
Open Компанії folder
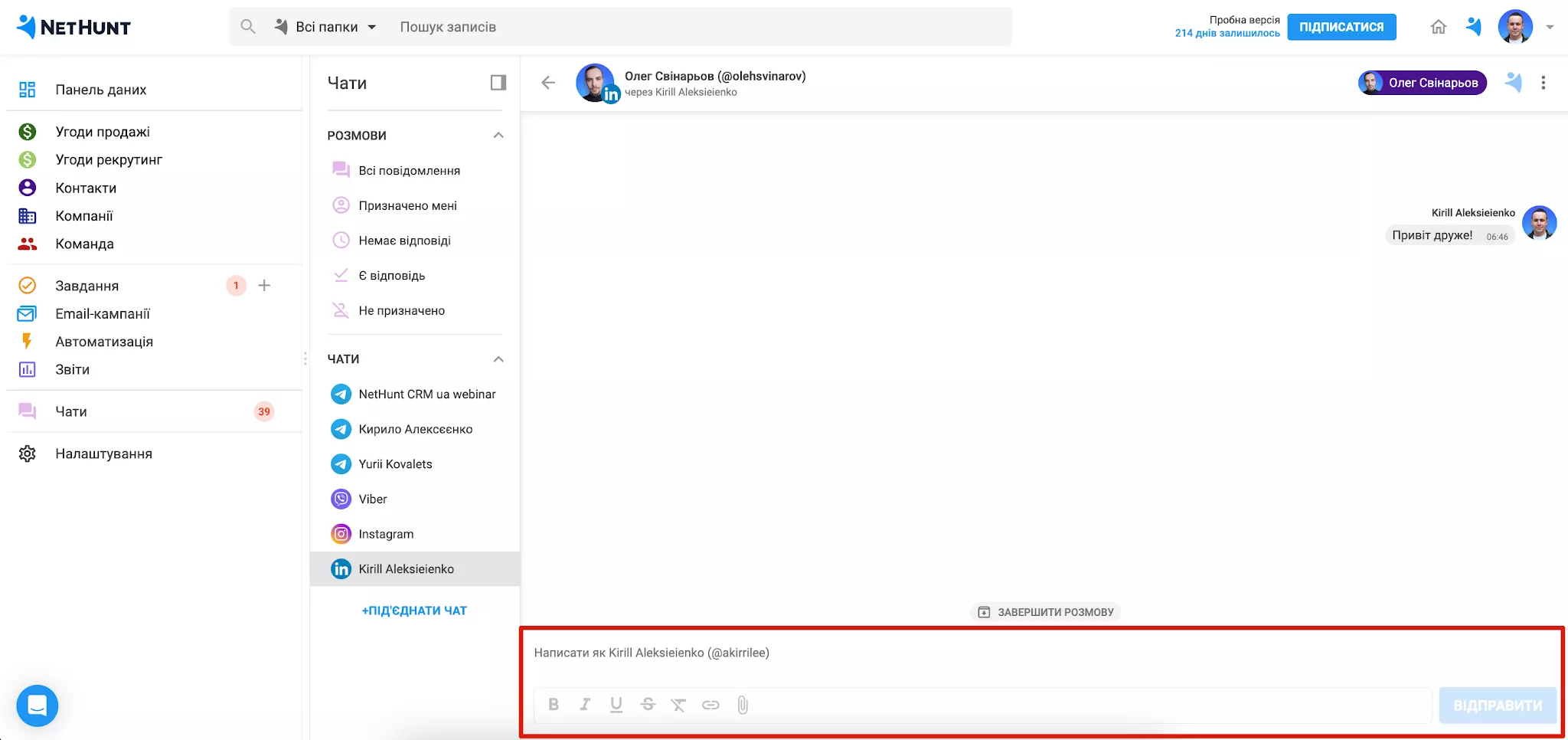[84, 216]
